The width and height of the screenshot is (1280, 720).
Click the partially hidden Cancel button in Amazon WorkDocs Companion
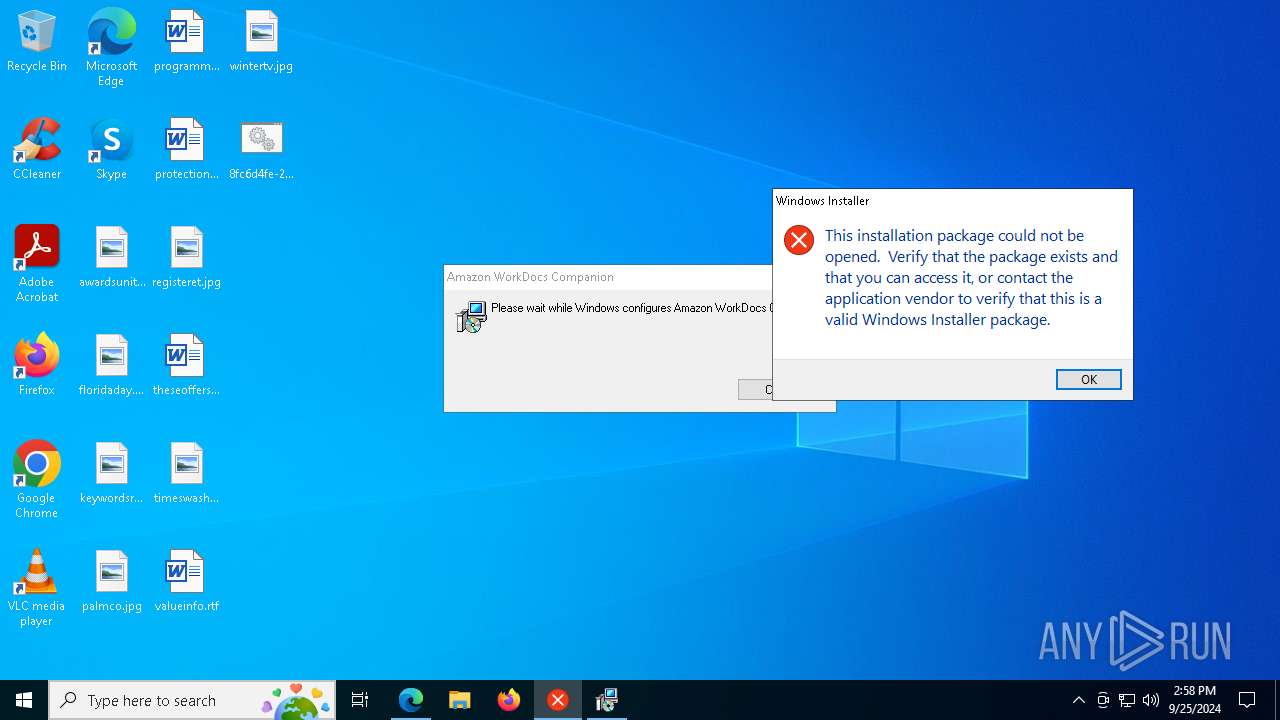point(755,390)
